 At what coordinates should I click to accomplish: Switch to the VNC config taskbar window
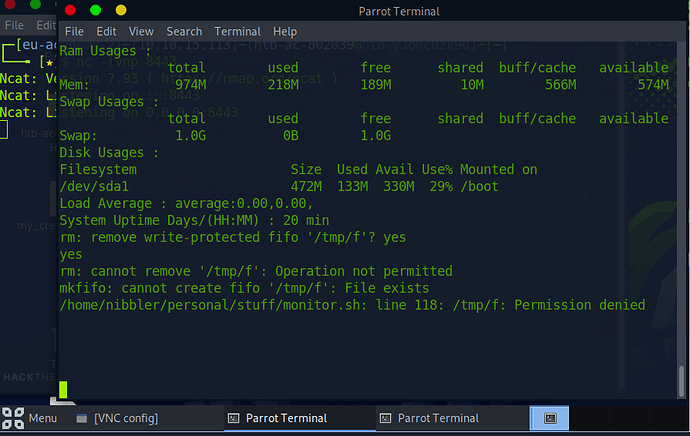(116, 418)
